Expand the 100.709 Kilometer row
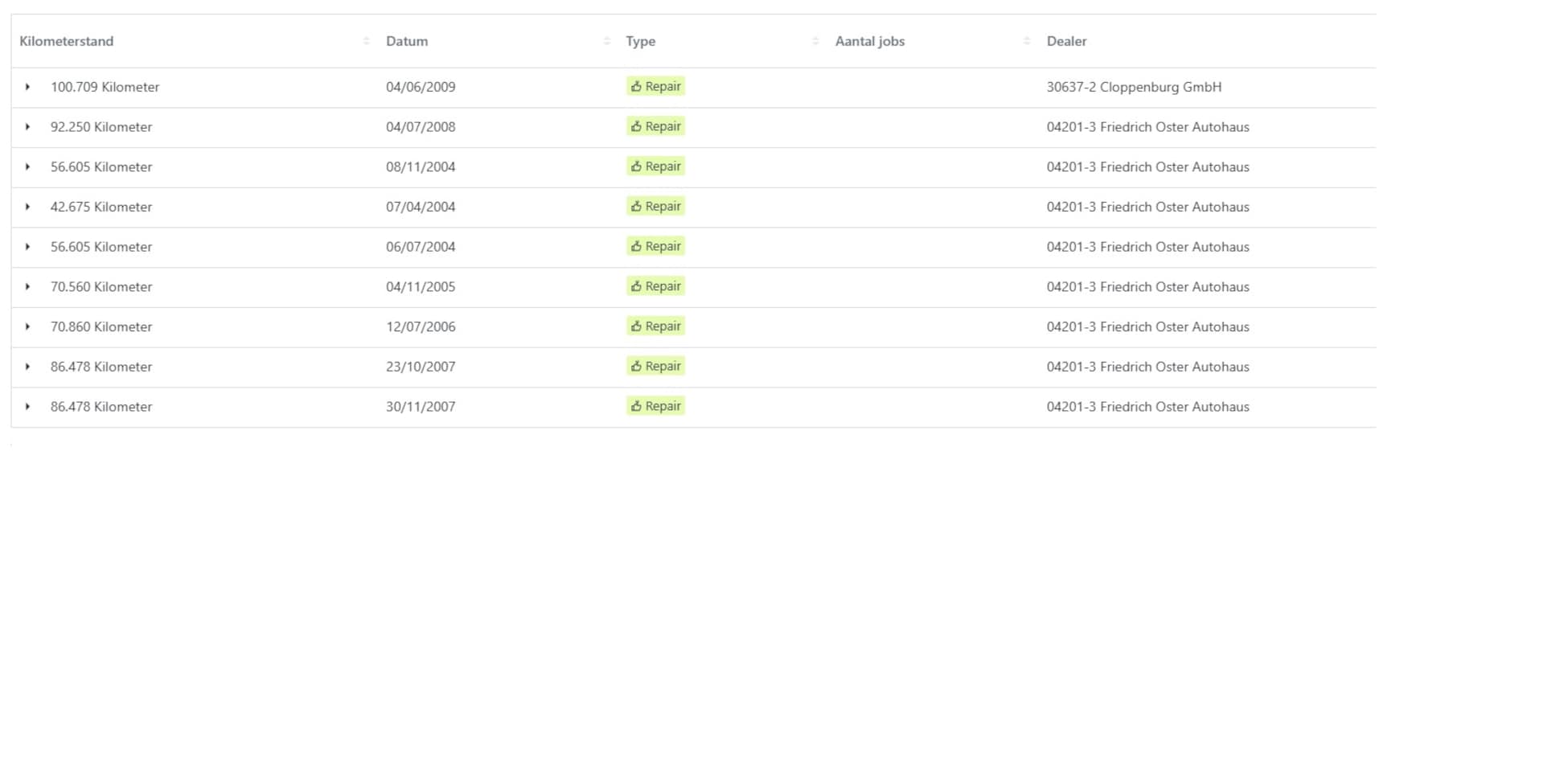 click(x=27, y=87)
